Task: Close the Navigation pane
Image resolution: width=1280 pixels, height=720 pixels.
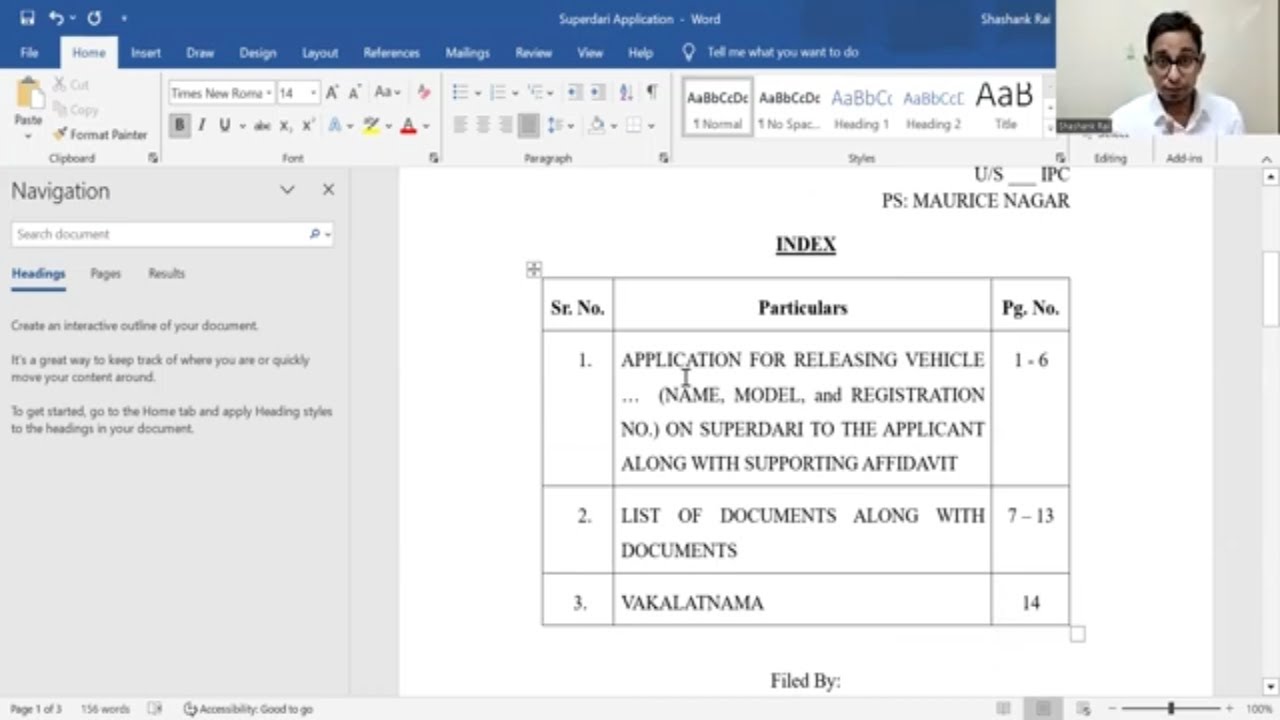Action: pyautogui.click(x=328, y=190)
